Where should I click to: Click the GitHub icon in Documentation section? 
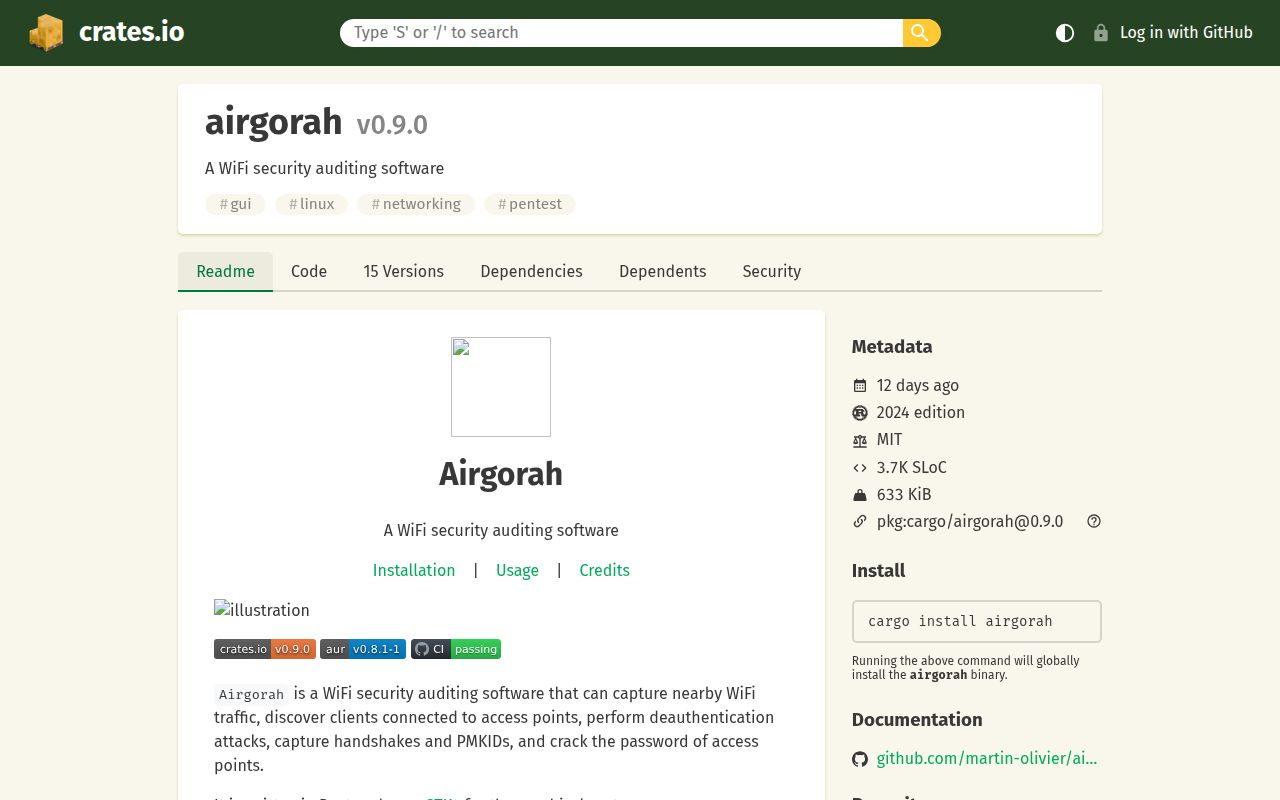(860, 759)
